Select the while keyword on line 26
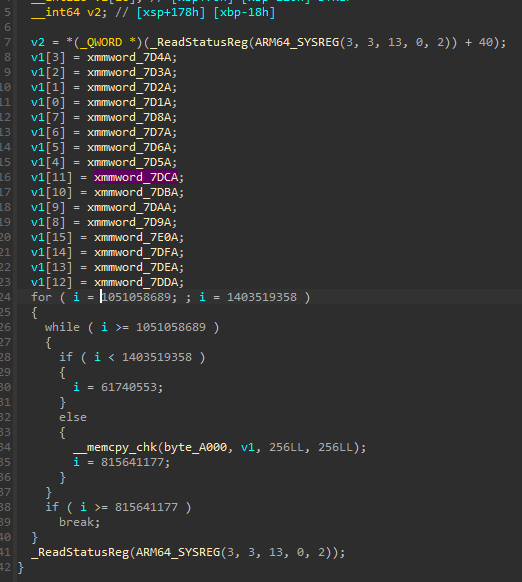Viewport: 522px width, 582px height. click(62, 327)
